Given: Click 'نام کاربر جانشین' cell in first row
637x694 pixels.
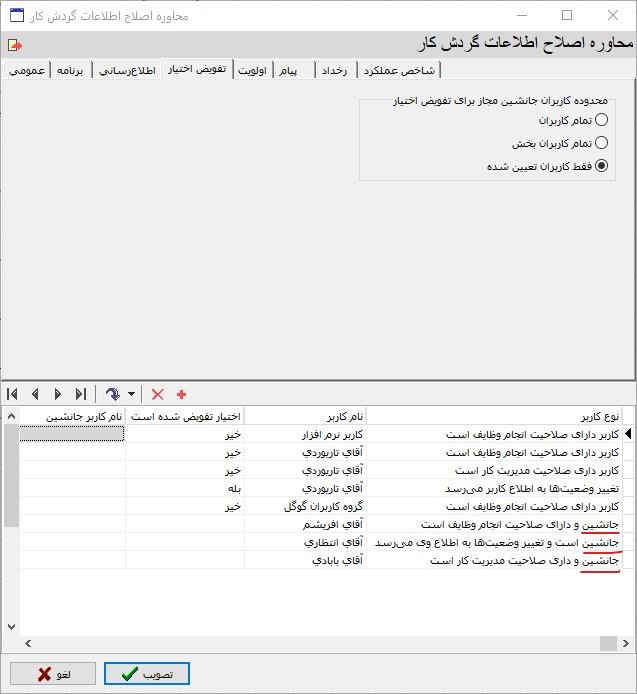Looking at the screenshot, I should pyautogui.click(x=72, y=434).
